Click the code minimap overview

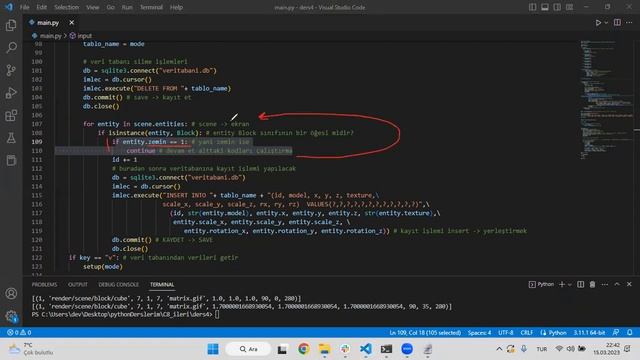click(606, 100)
